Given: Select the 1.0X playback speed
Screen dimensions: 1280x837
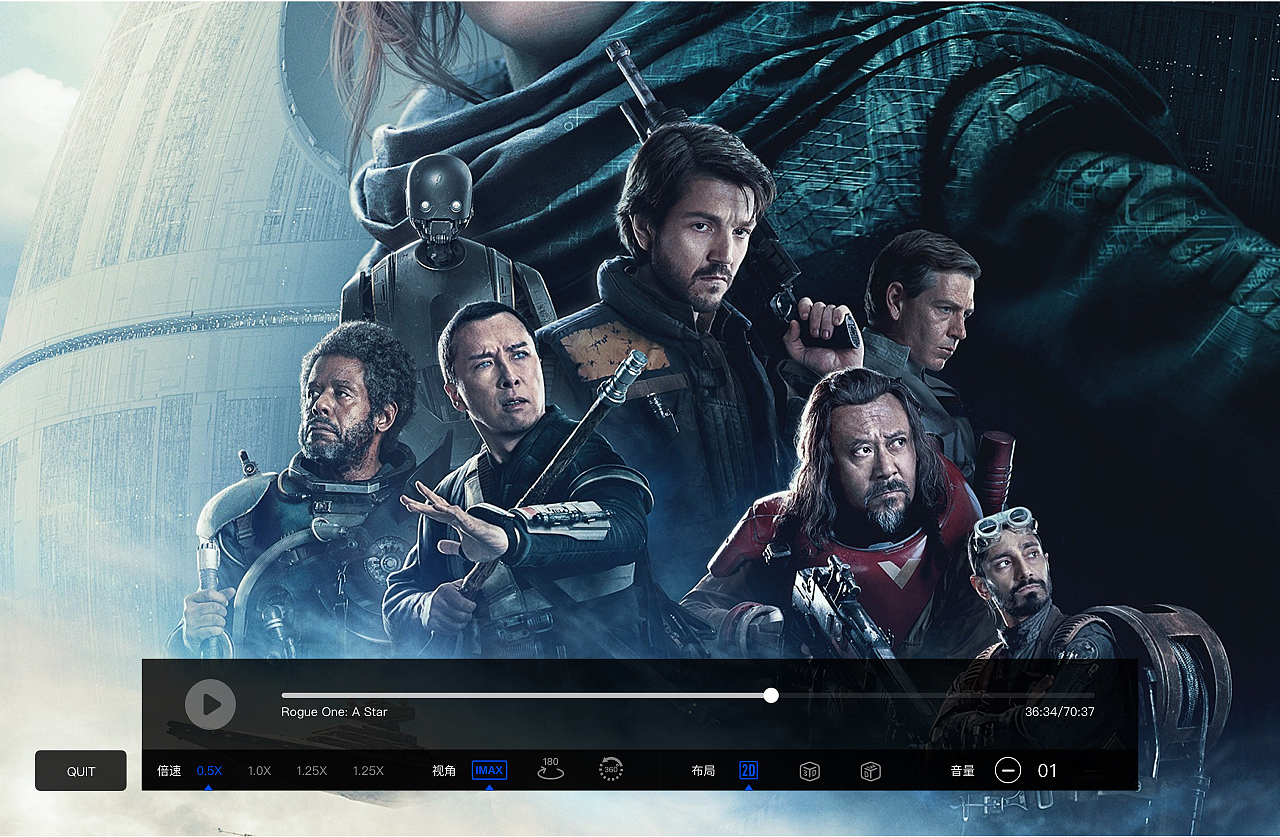Looking at the screenshot, I should click(259, 771).
